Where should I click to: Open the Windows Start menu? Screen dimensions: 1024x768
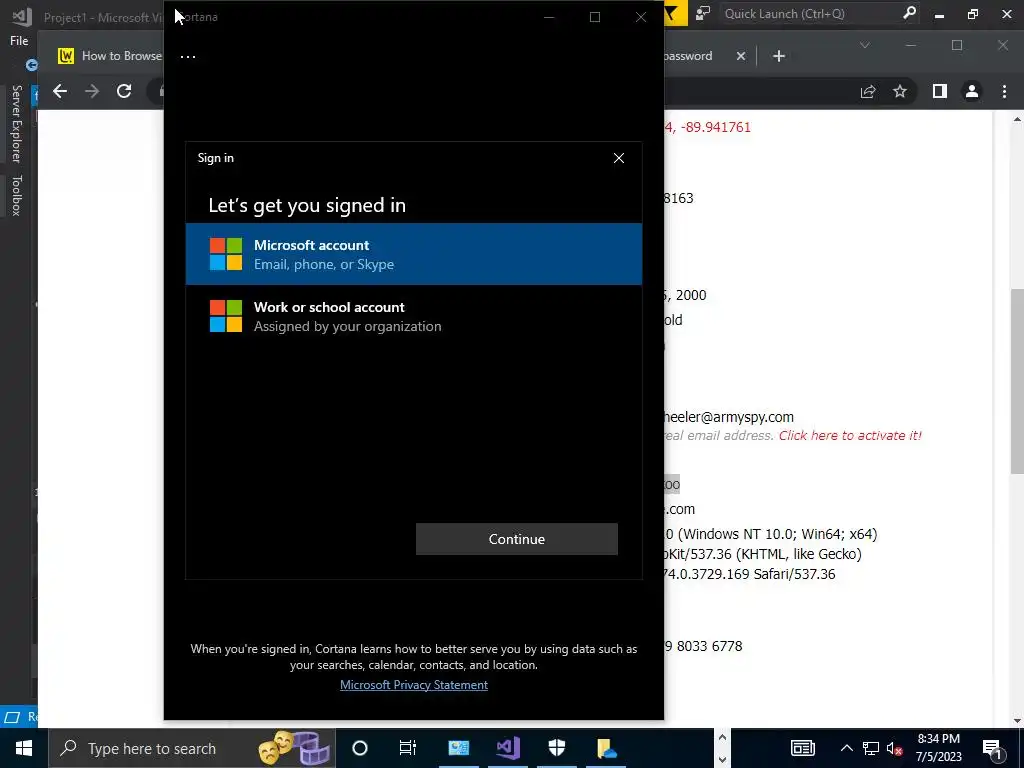24,748
